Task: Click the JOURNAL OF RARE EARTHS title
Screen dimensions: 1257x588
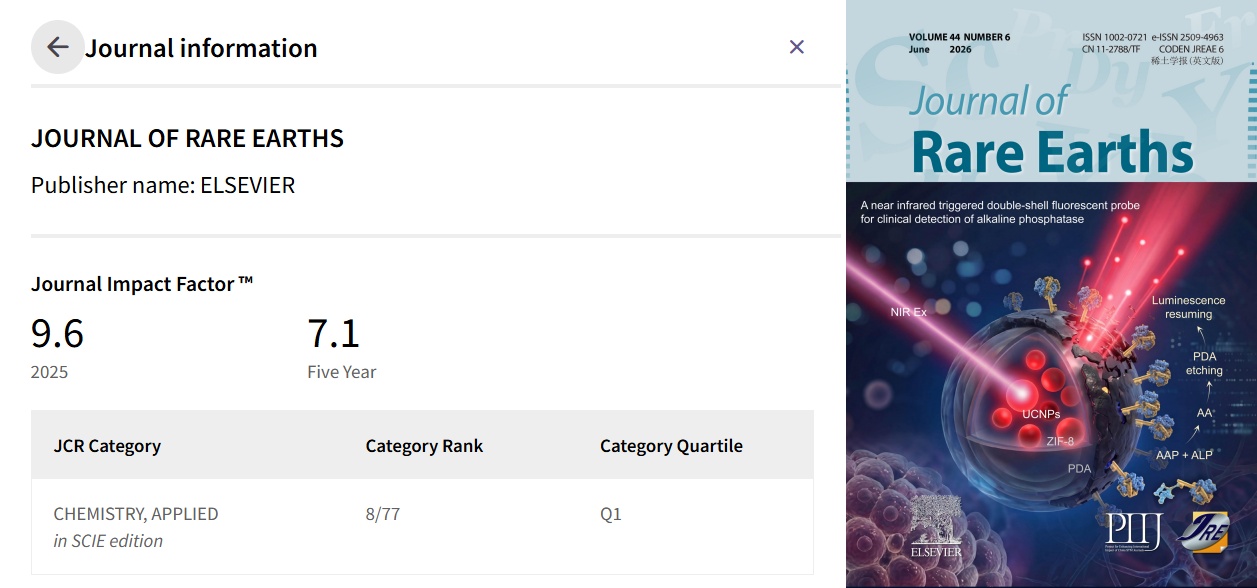Action: [187, 139]
